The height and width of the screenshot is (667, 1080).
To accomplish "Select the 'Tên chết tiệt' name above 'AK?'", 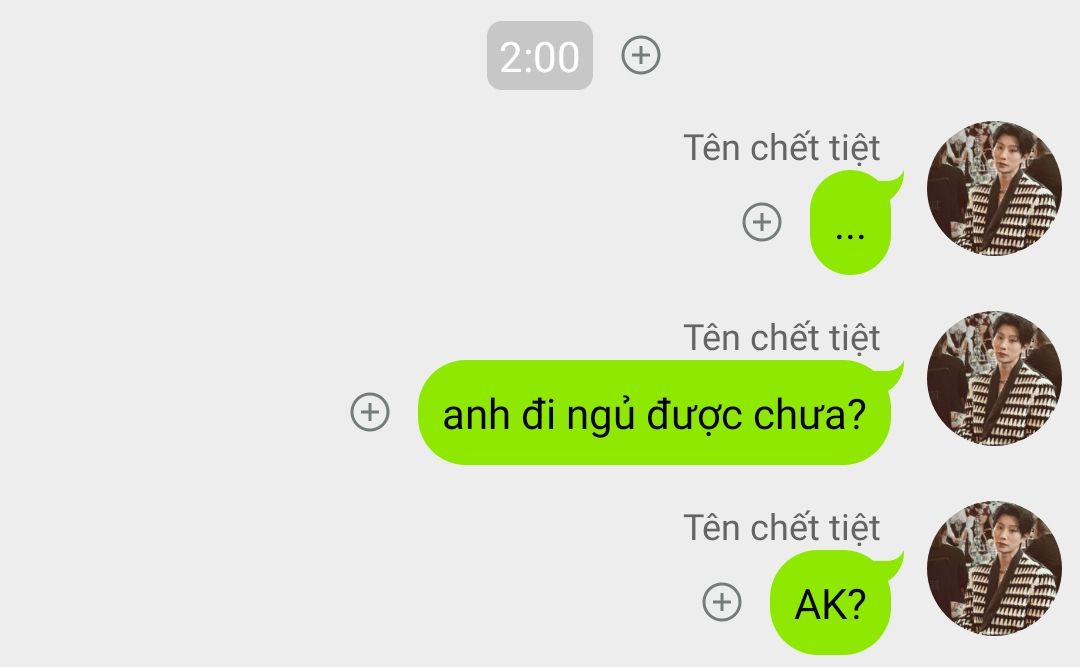I will [781, 528].
